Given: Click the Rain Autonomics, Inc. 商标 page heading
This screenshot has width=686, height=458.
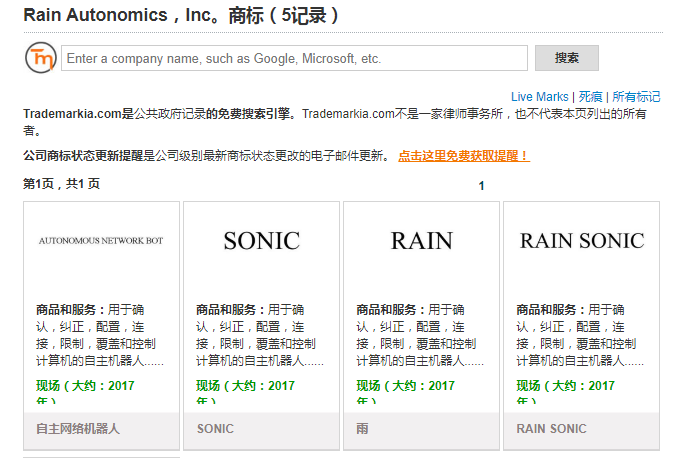Looking at the screenshot, I should pos(181,15).
